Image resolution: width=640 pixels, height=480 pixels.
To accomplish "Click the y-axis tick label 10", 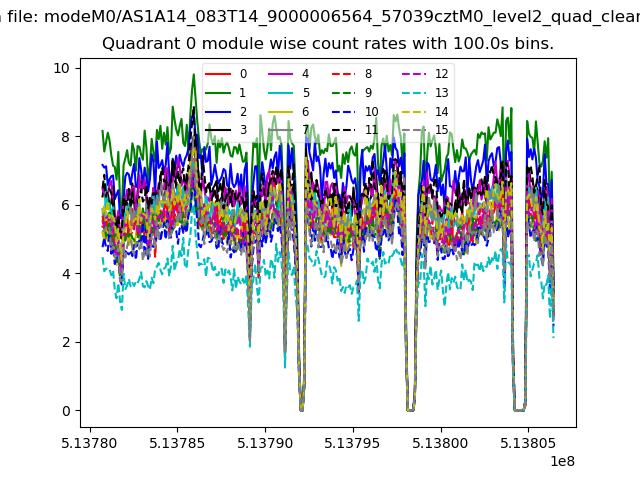I will coord(60,68).
